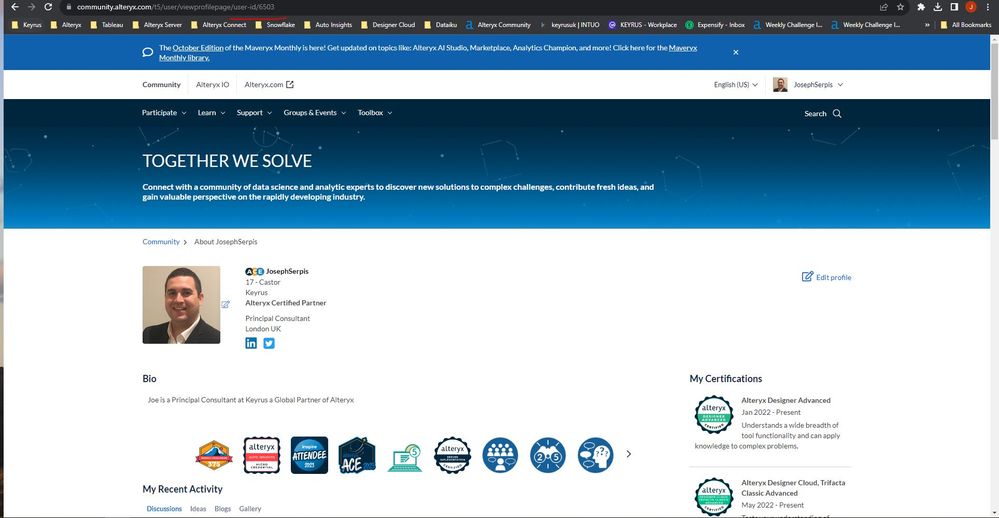999x518 pixels.
Task: Reload the page with the refresh icon
Action: pyautogui.click(x=48, y=6)
